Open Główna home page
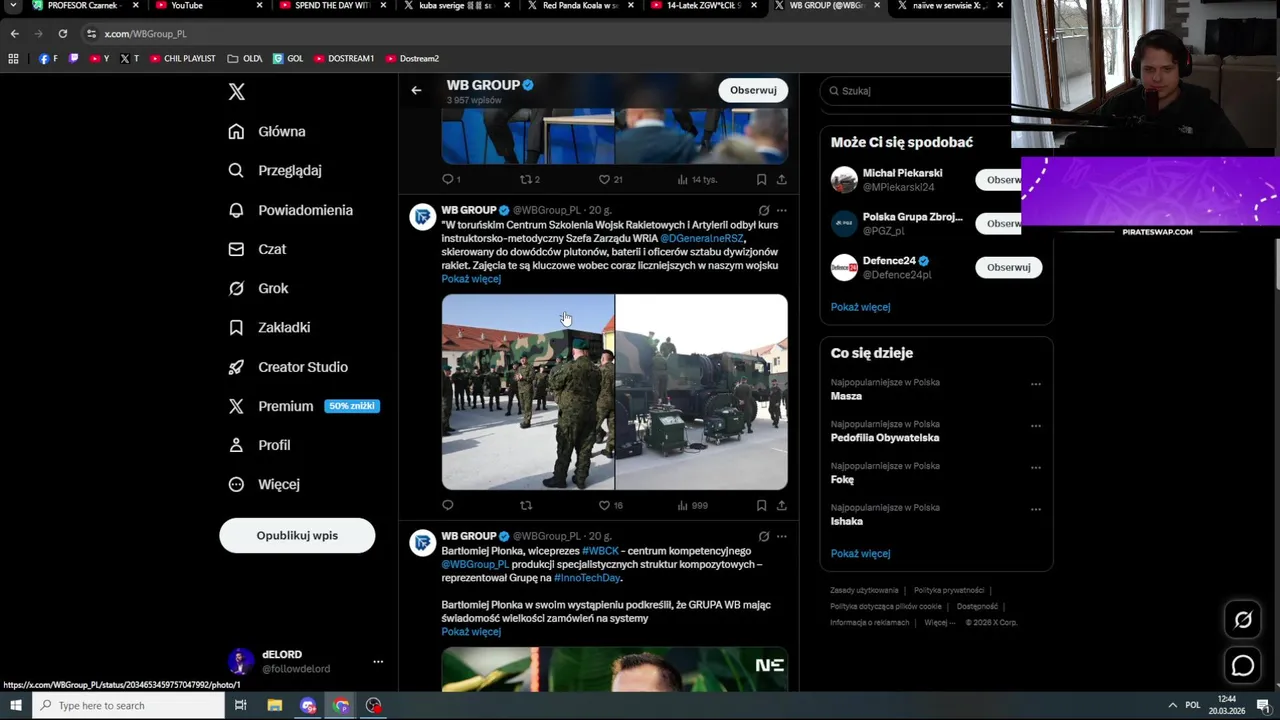Viewport: 1280px width, 720px height. tap(267, 131)
